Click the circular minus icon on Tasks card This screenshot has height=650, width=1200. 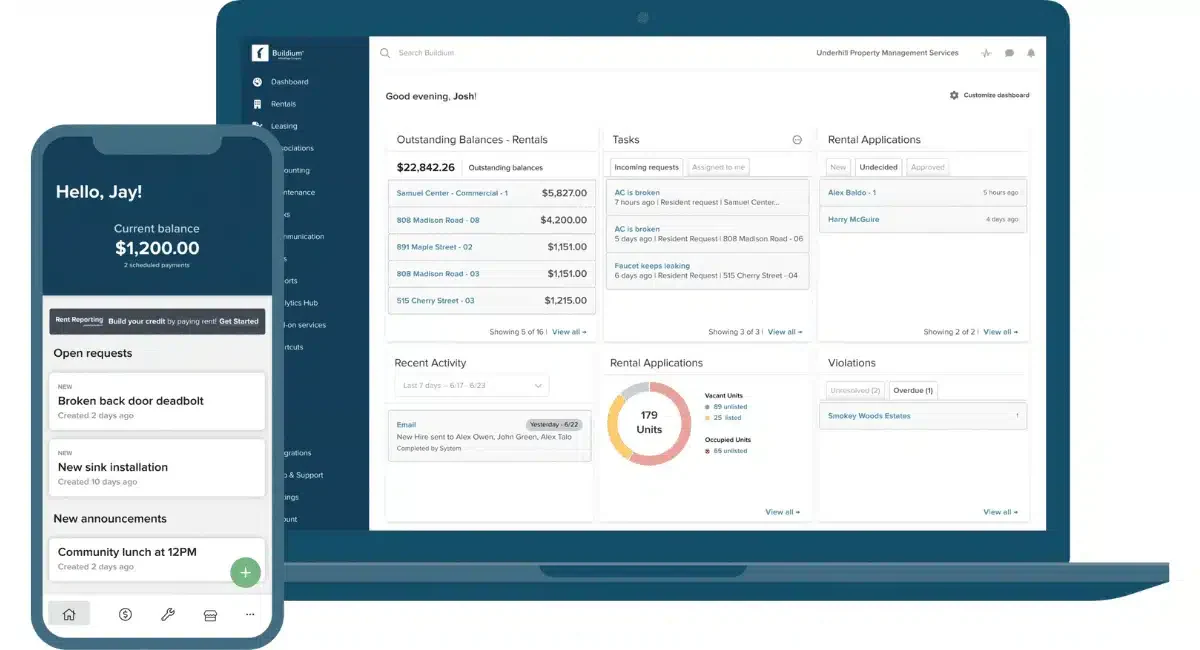[x=797, y=140]
